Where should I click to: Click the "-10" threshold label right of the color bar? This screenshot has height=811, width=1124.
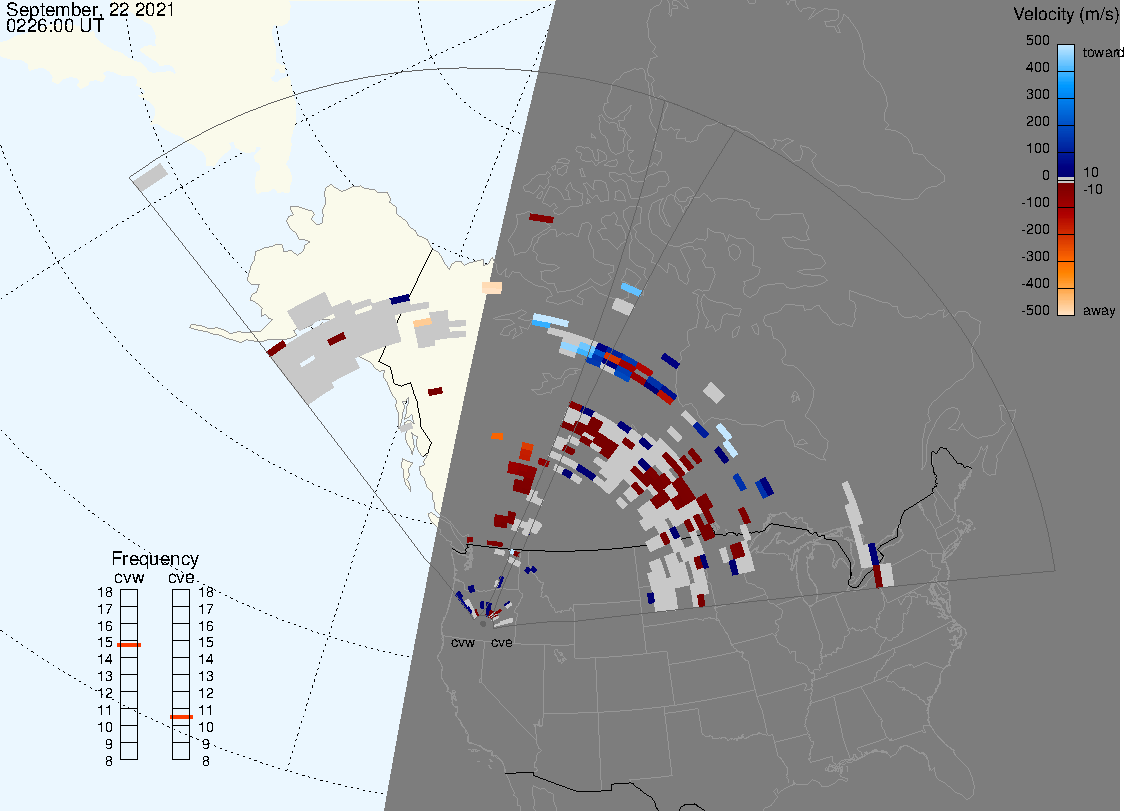(x=1092, y=189)
